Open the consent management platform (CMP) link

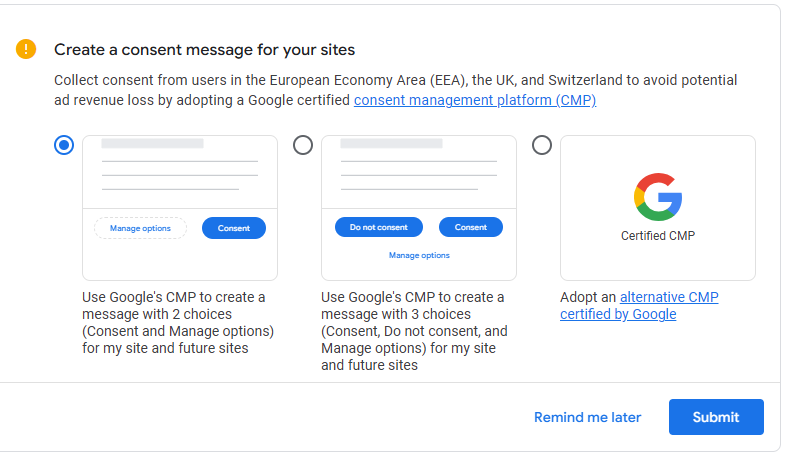[x=475, y=100]
